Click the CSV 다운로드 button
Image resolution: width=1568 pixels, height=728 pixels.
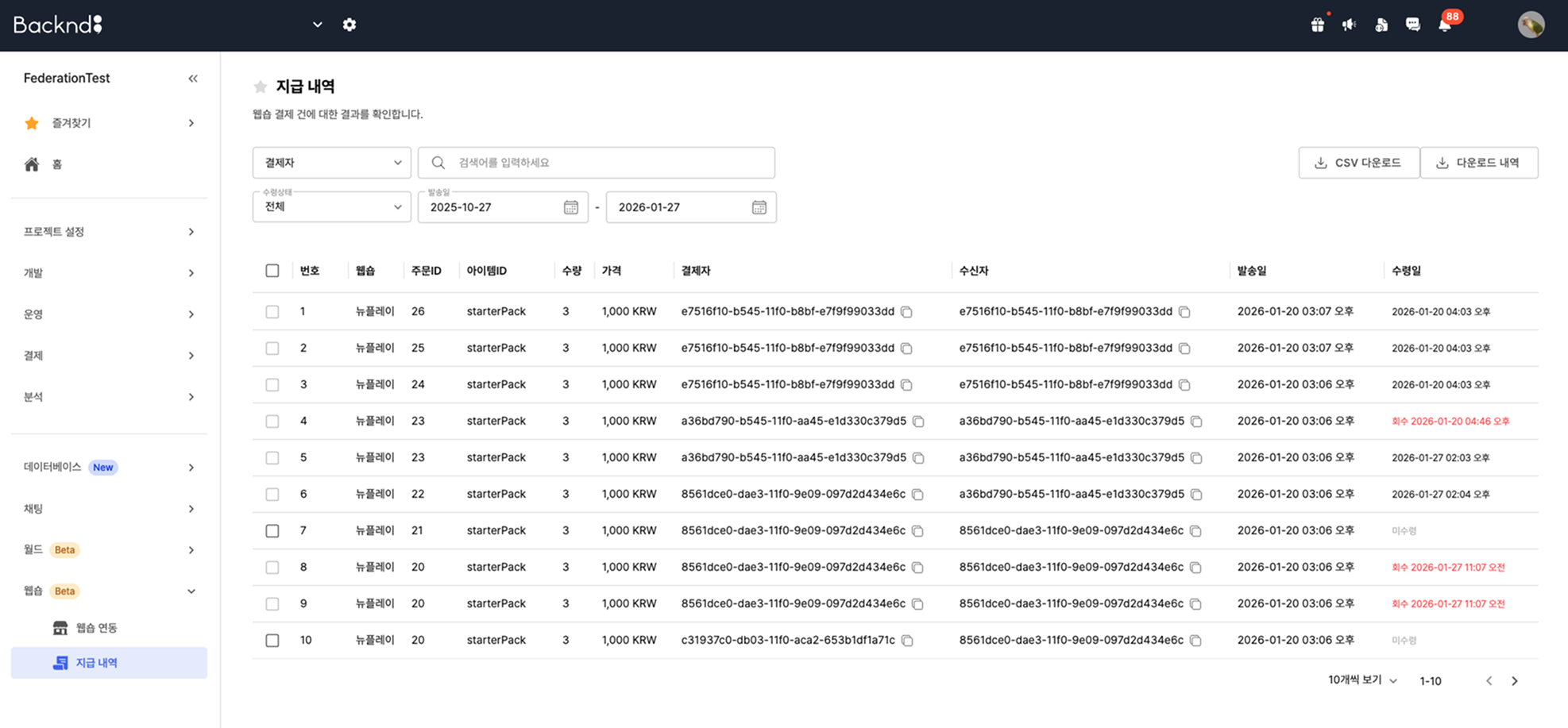click(x=1358, y=163)
